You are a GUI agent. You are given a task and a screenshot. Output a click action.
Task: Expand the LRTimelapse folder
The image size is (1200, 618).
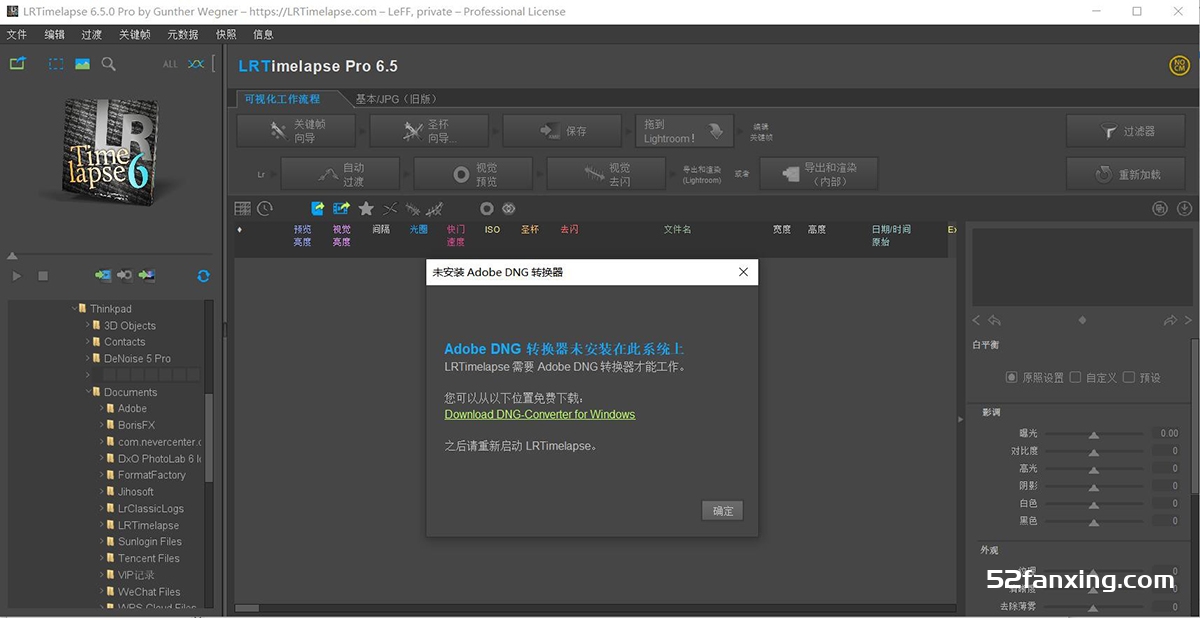(102, 525)
